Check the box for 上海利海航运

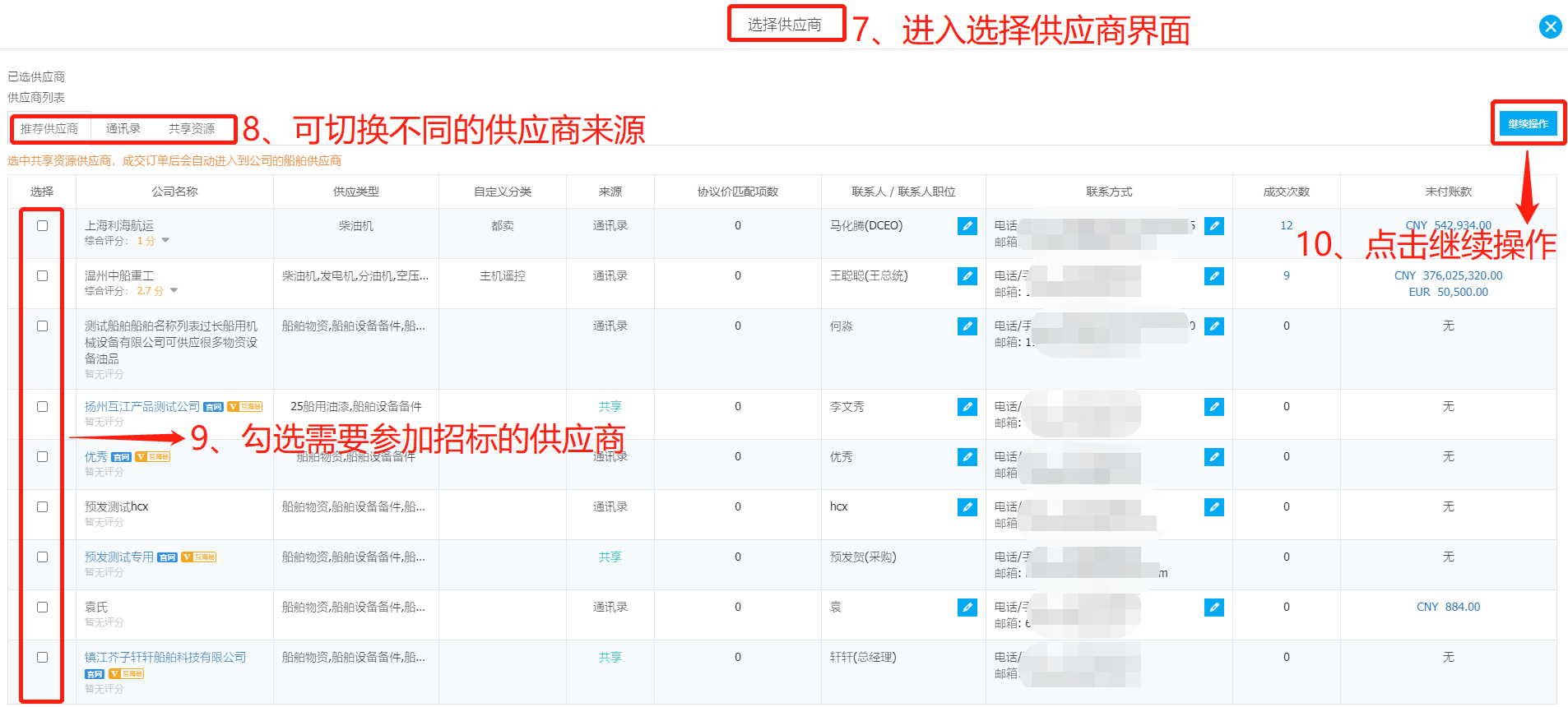tap(42, 225)
